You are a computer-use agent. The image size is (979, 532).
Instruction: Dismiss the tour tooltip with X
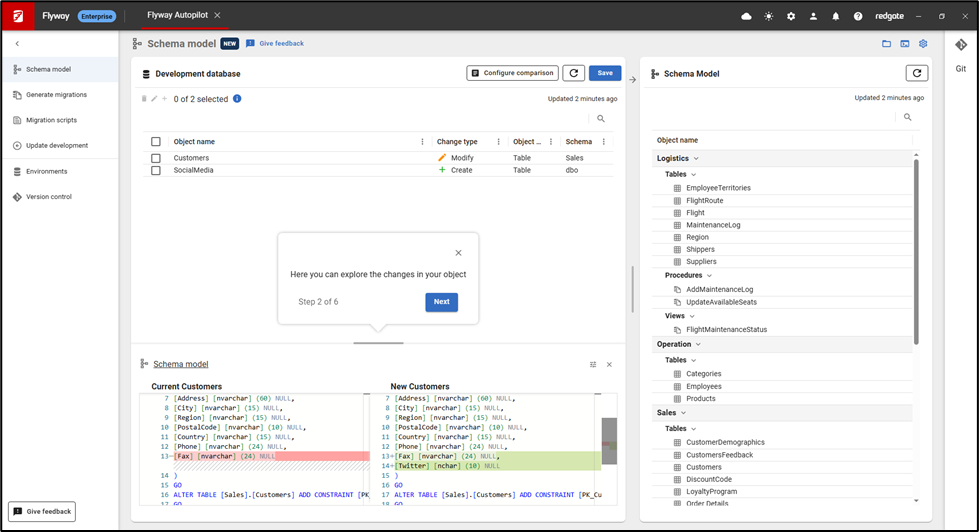[x=458, y=253]
